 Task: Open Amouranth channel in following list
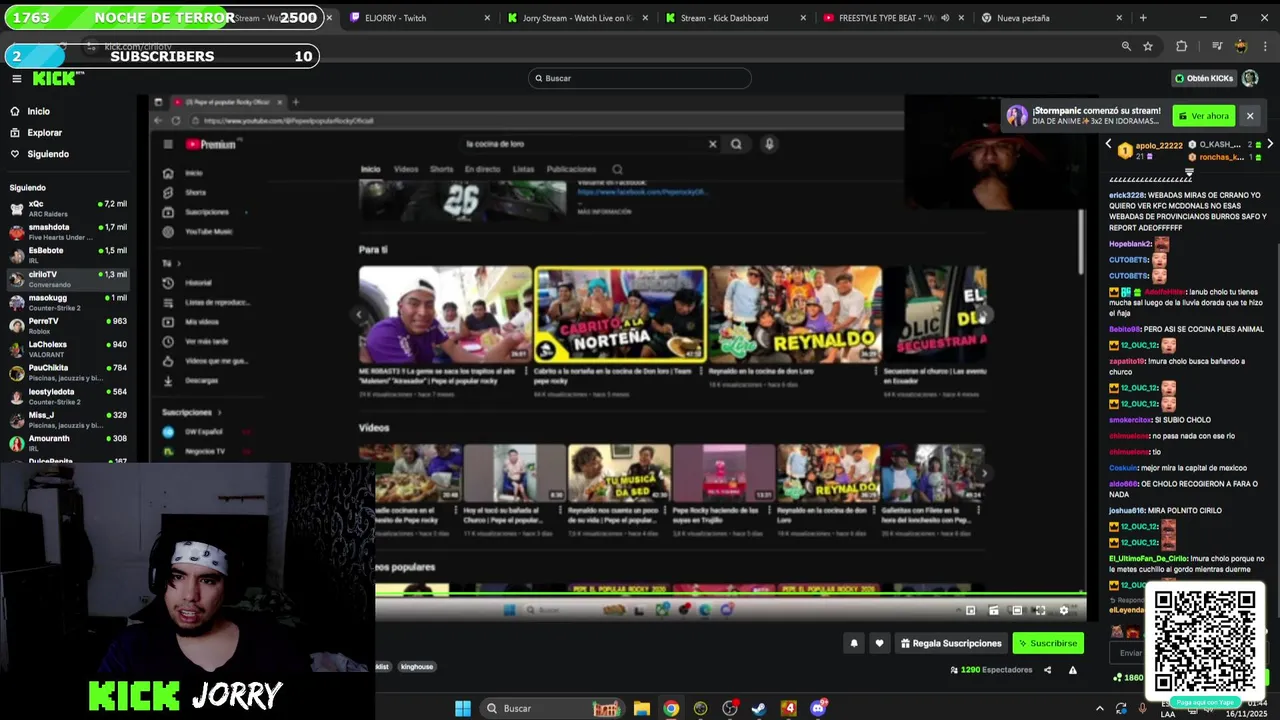coord(68,443)
